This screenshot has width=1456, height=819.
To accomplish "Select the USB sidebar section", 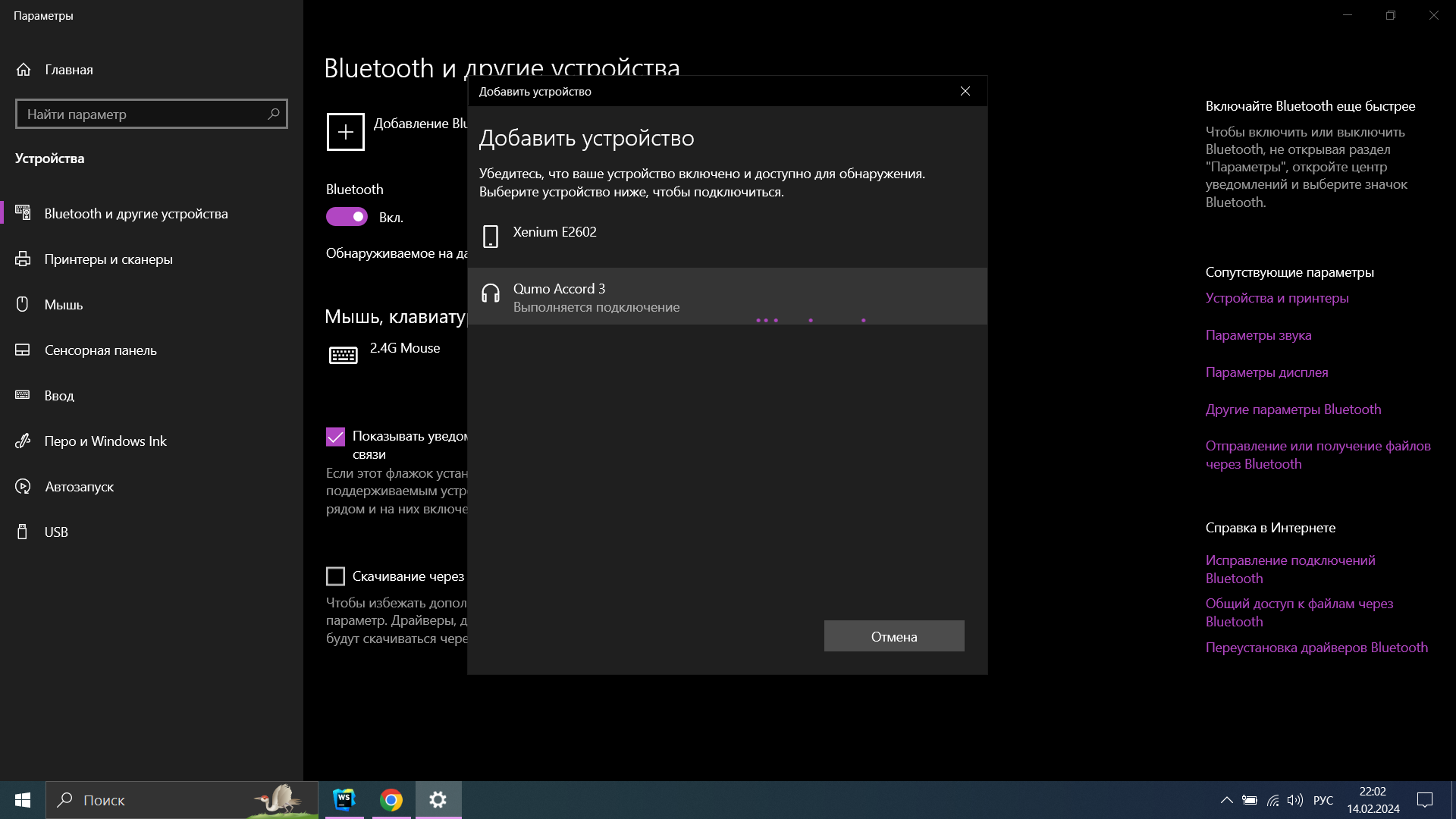I will point(152,532).
